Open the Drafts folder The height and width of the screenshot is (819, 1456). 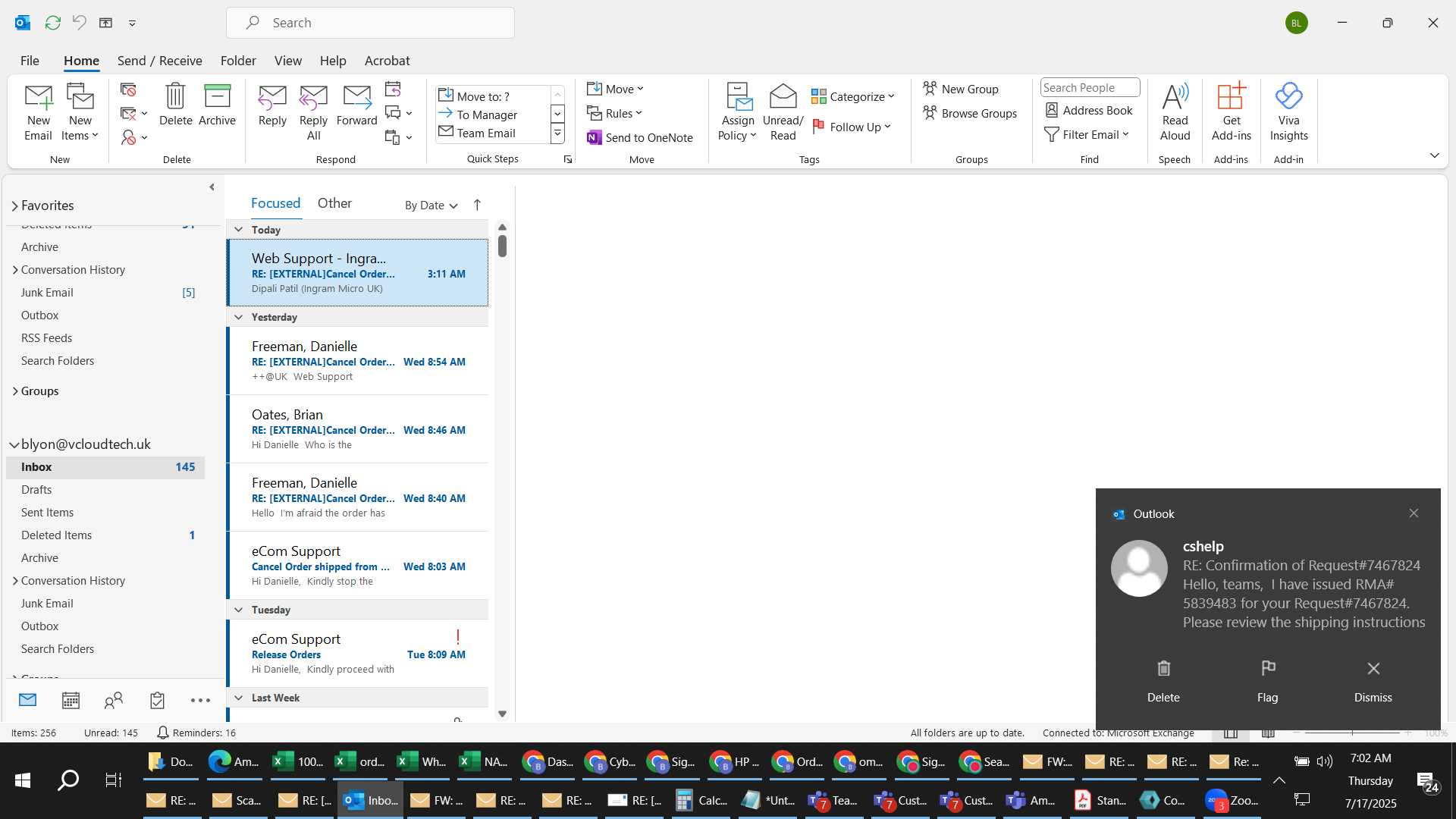pos(105,490)
